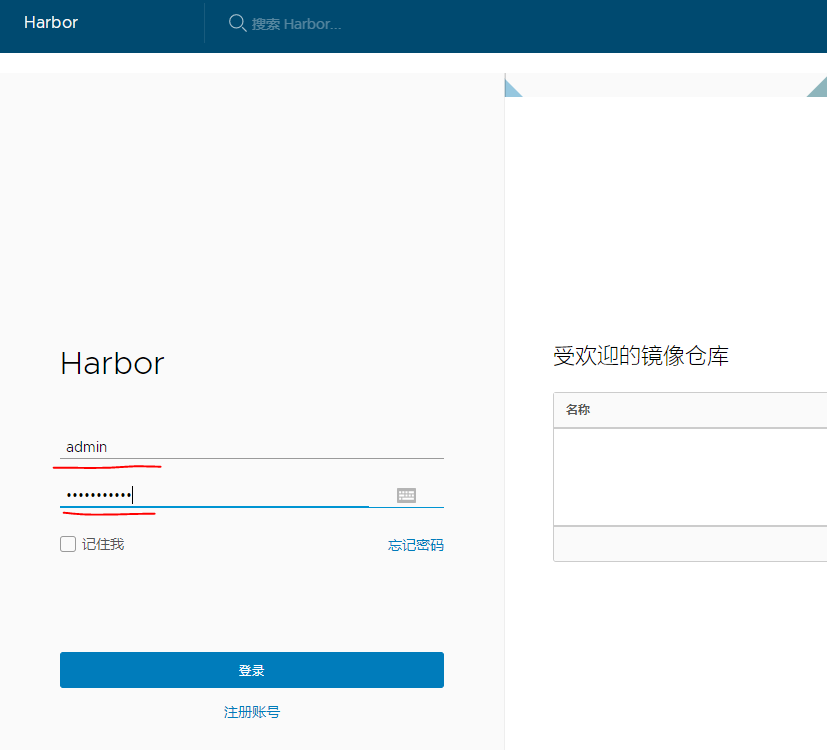Click the 受欢迎的镜像仓库 heading
Viewport: 827px width, 750px height.
pyautogui.click(x=640, y=355)
